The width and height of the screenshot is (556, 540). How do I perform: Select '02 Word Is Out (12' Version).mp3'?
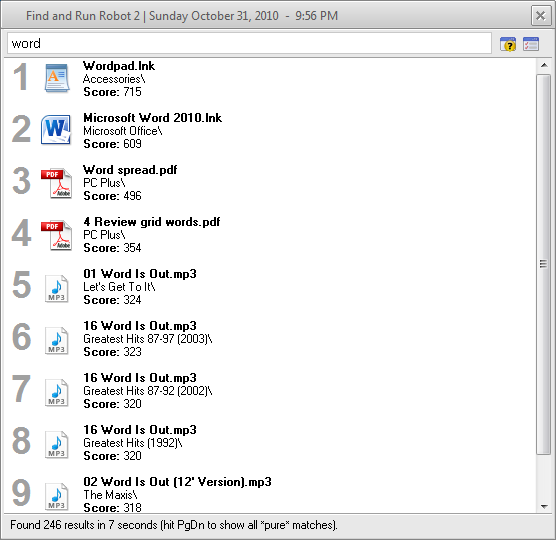point(177,482)
